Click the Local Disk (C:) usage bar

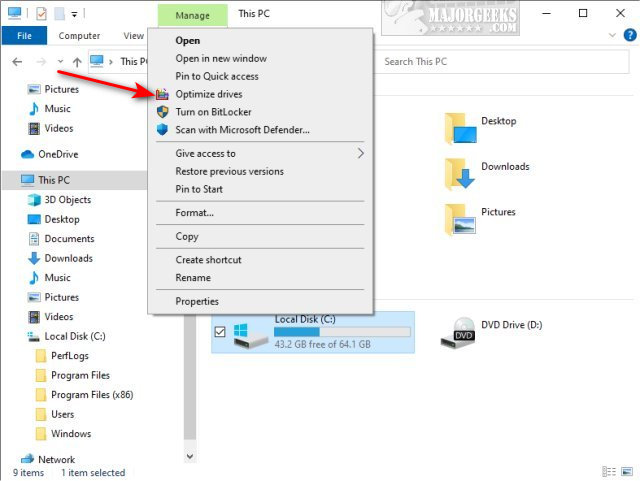click(342, 332)
